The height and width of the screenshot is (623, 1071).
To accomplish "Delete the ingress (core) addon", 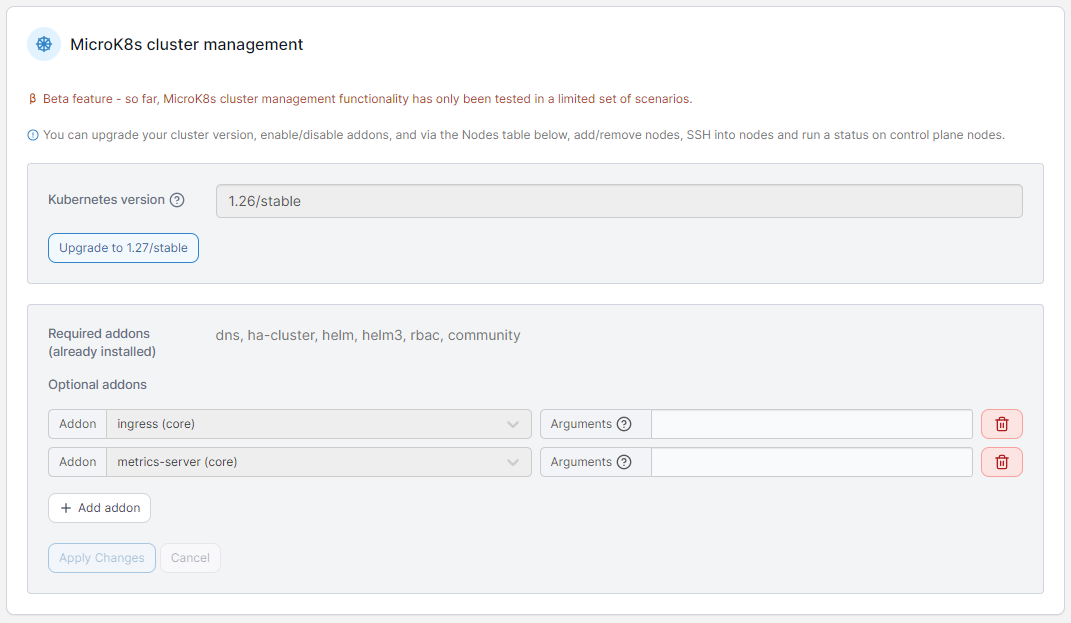I will click(1001, 424).
